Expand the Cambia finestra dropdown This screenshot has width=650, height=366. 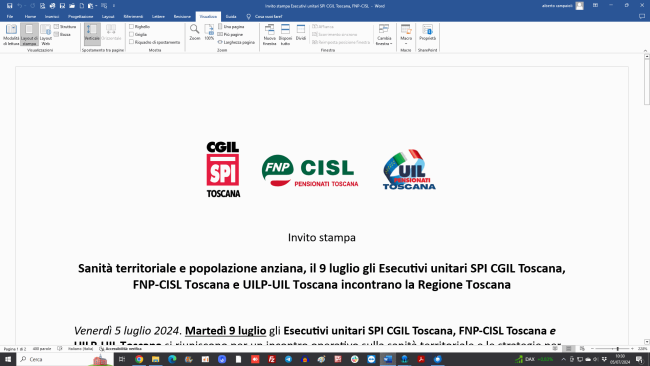384,34
